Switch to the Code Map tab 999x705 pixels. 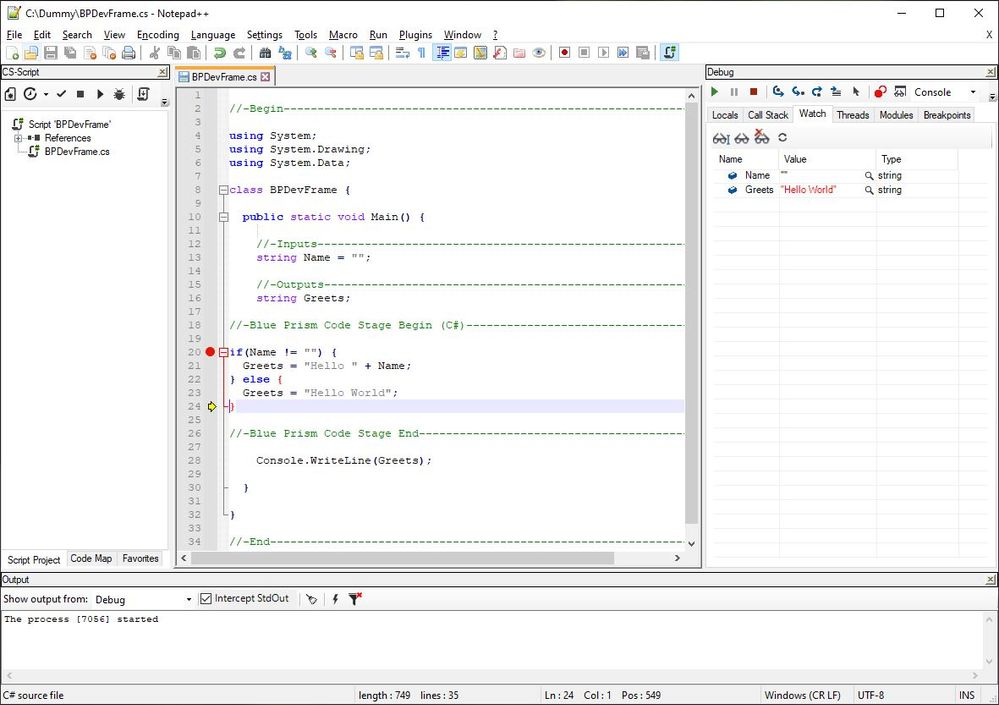point(91,559)
